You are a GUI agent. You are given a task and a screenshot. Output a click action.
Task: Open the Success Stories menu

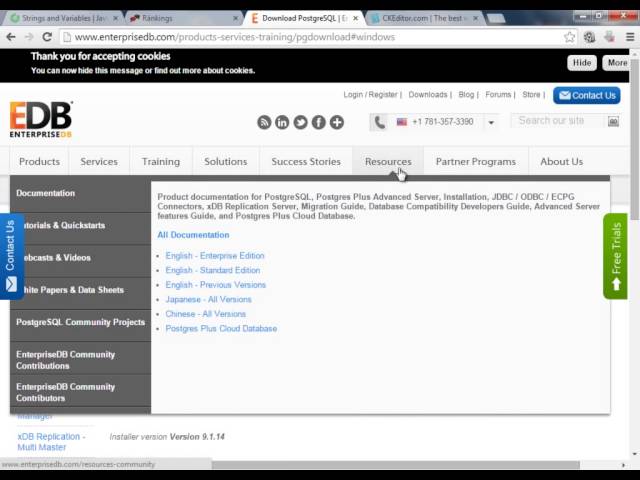[x=306, y=162]
